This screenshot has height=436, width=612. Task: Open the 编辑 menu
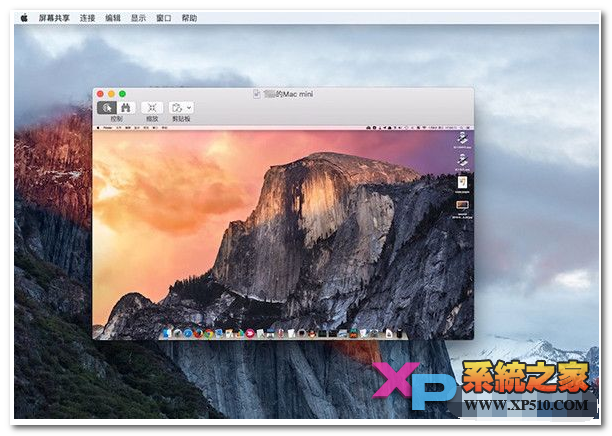click(113, 18)
